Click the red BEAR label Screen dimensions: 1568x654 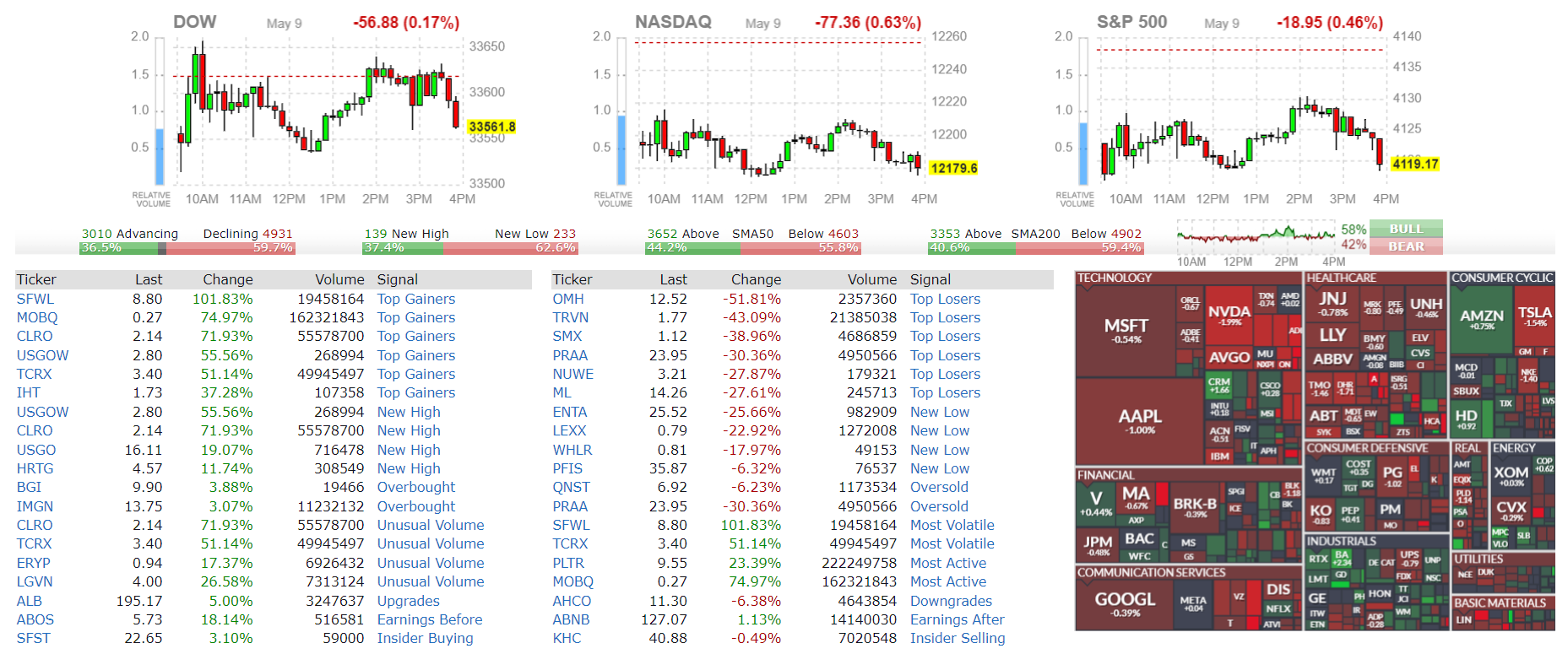pyautogui.click(x=1406, y=246)
